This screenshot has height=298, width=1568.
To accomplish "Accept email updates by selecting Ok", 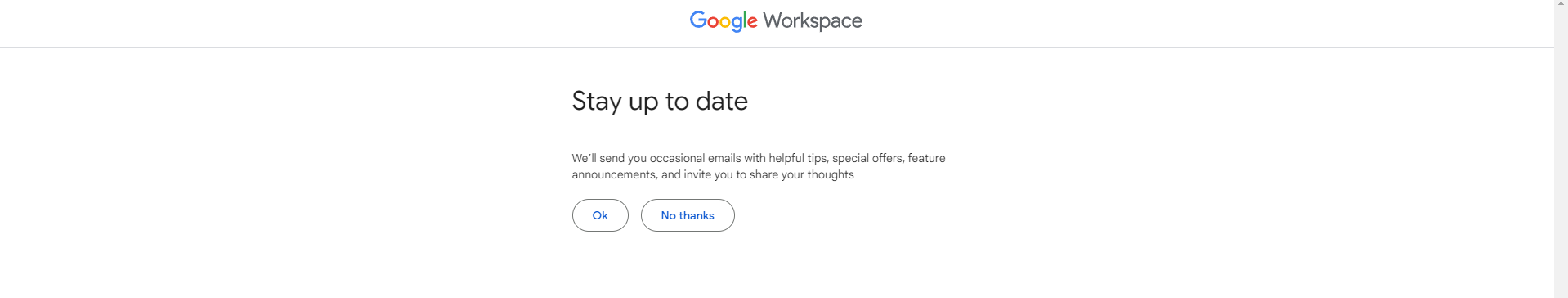I will (600, 215).
